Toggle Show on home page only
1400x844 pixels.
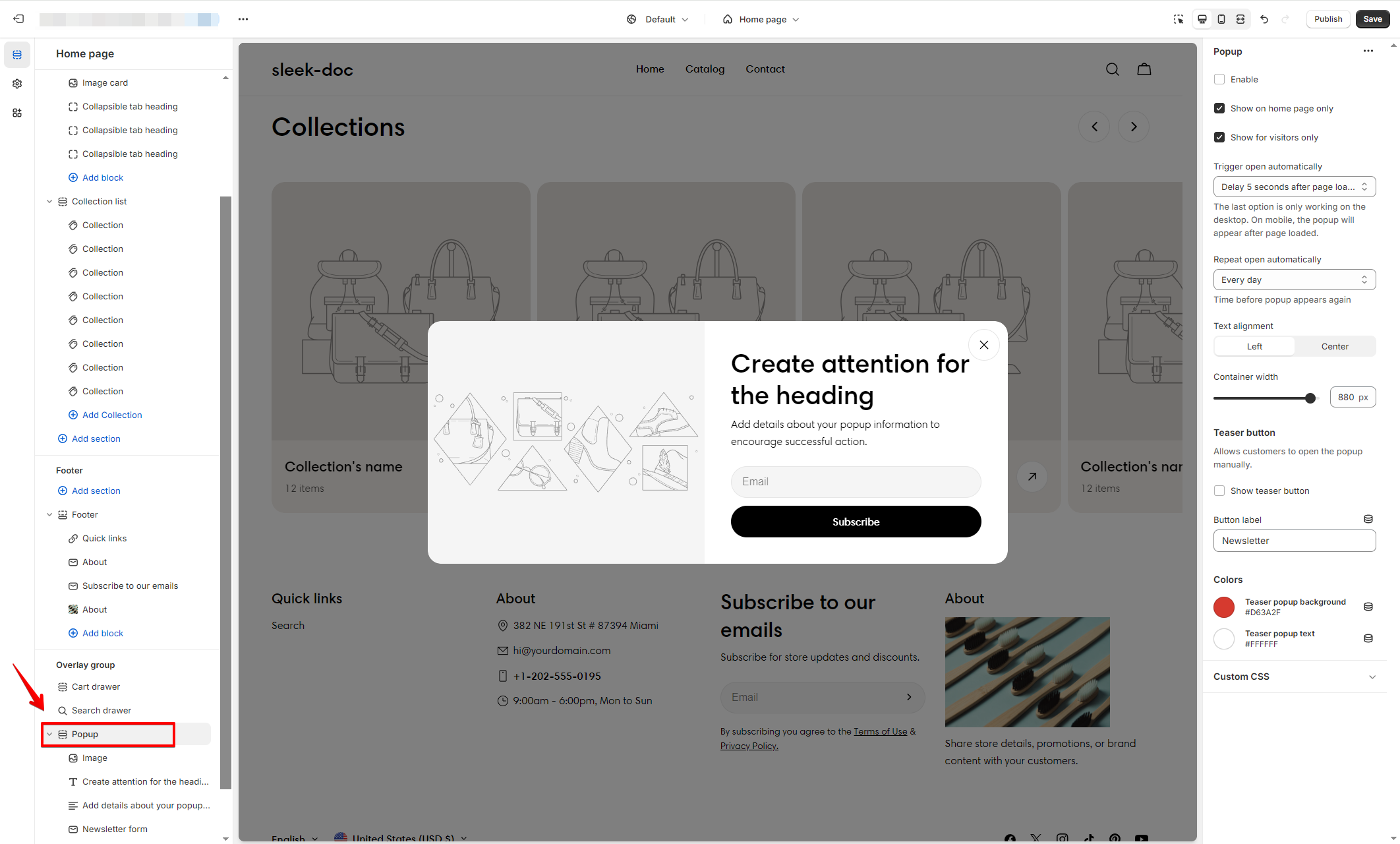1219,108
